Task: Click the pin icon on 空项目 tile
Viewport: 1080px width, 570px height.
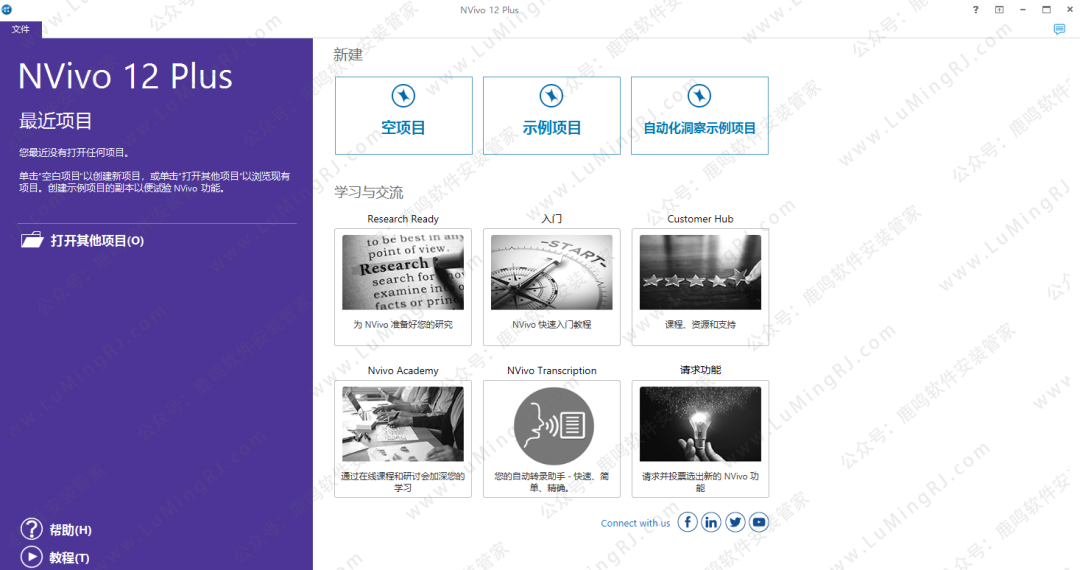Action: click(x=403, y=96)
